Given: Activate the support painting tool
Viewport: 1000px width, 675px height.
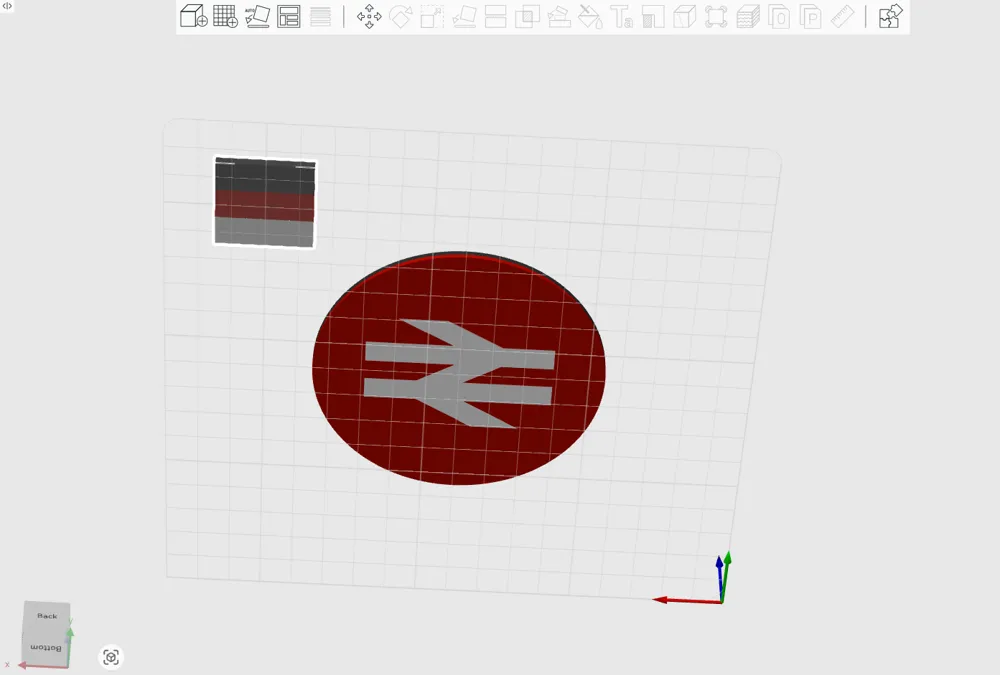Looking at the screenshot, I should tap(559, 16).
